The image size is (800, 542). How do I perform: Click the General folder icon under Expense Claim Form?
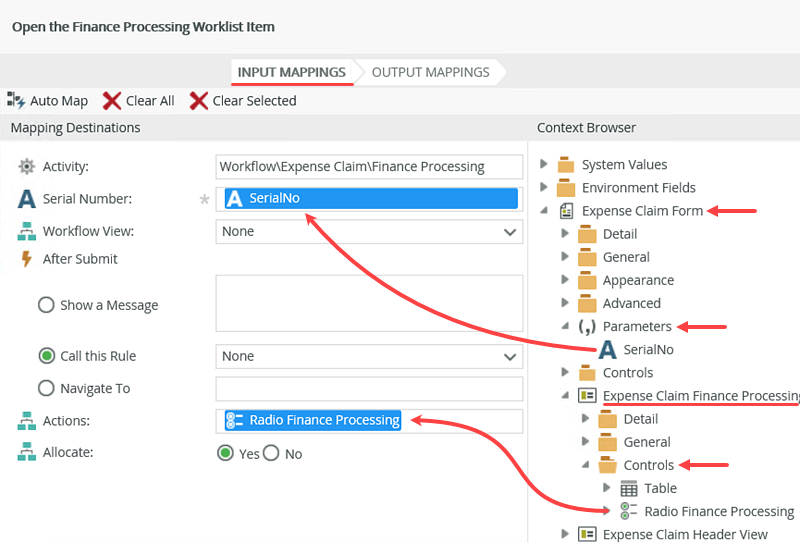(x=587, y=257)
